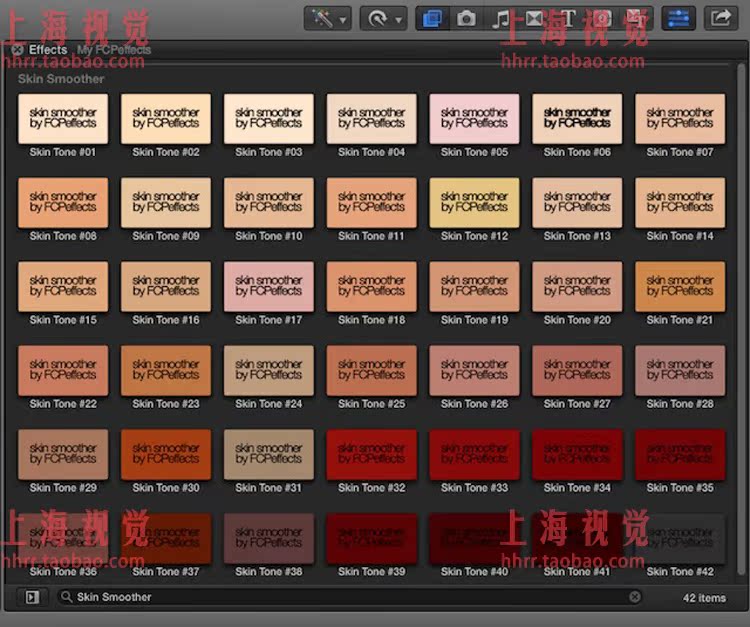750x627 pixels.
Task: Pick Skin Tone #39 thumbnail
Action: (x=372, y=539)
